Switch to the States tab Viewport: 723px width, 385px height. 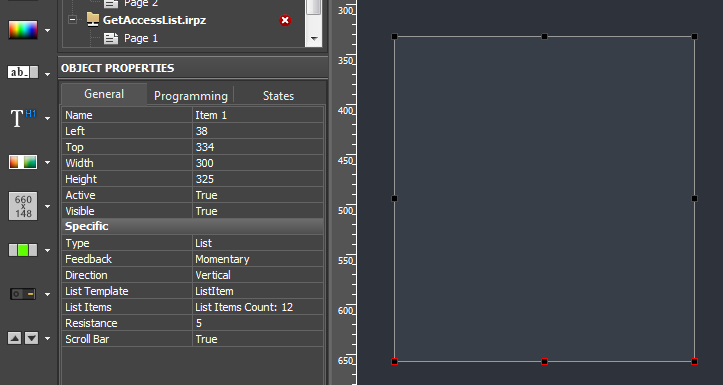click(278, 96)
